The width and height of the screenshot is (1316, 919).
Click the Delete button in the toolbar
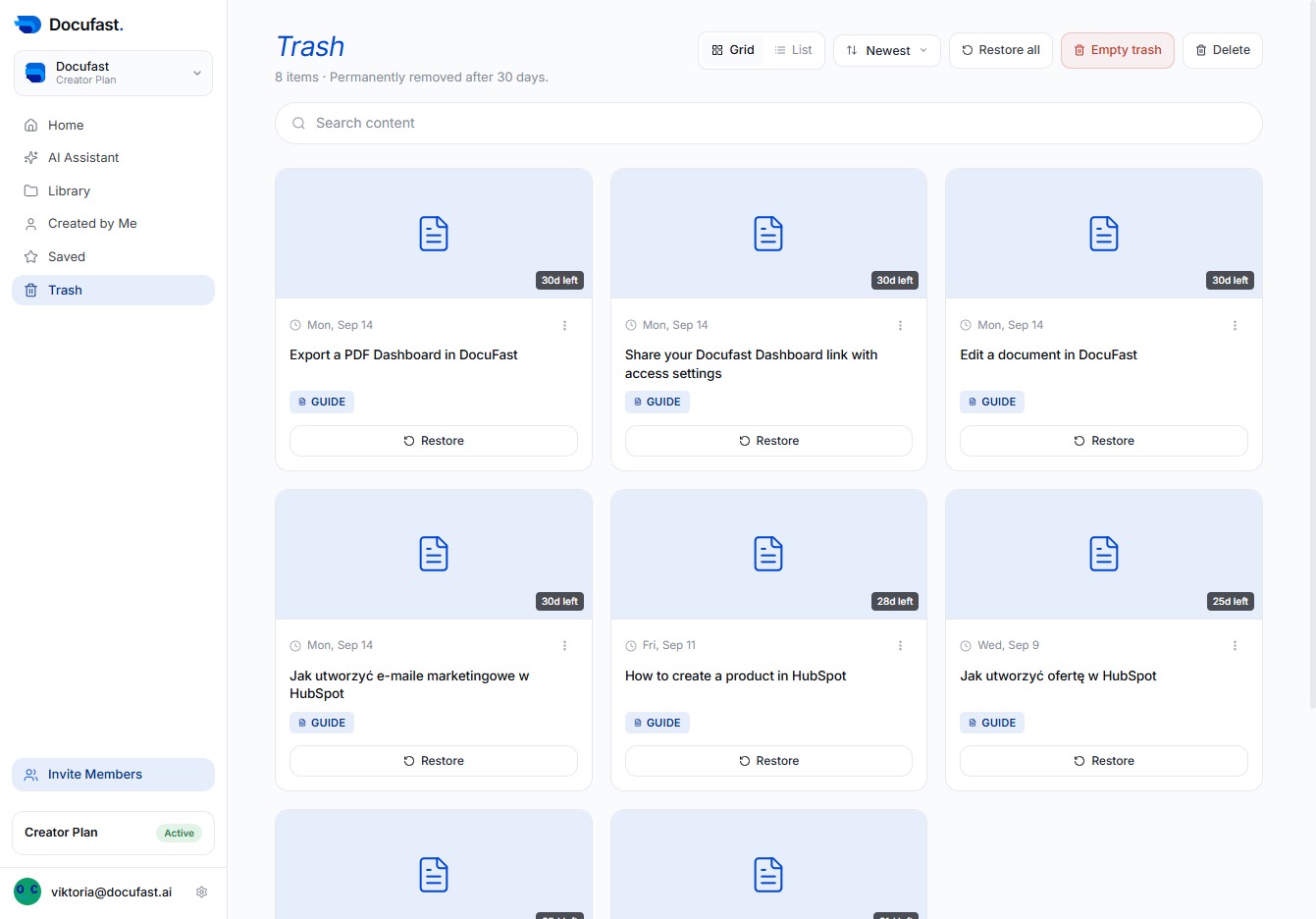pyautogui.click(x=1223, y=50)
